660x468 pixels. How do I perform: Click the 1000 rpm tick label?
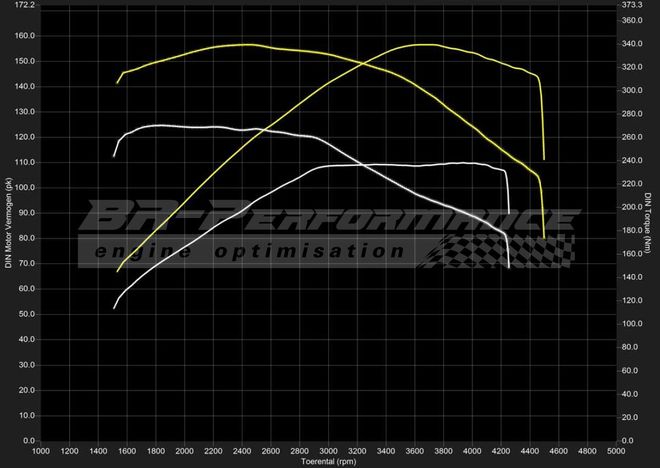[41, 452]
